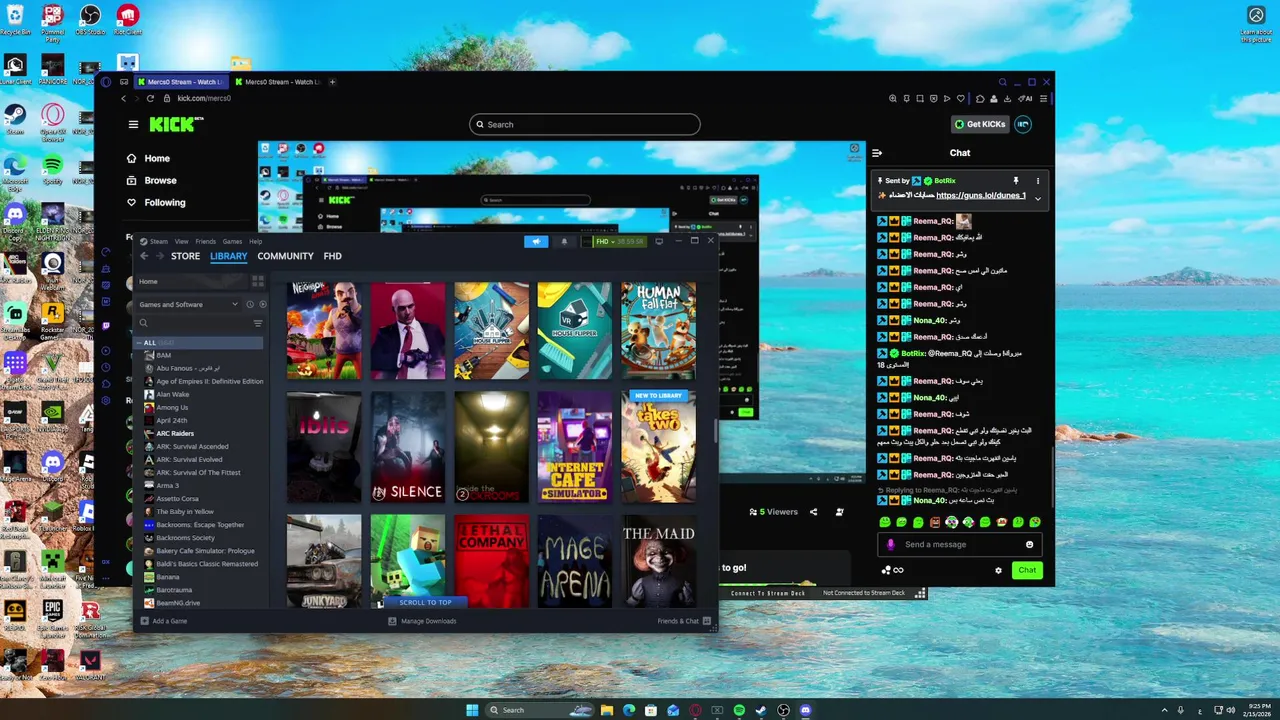Viewport: 1280px width, 720px height.
Task: Click the Opera browser search tabs icon
Action: [1003, 82]
